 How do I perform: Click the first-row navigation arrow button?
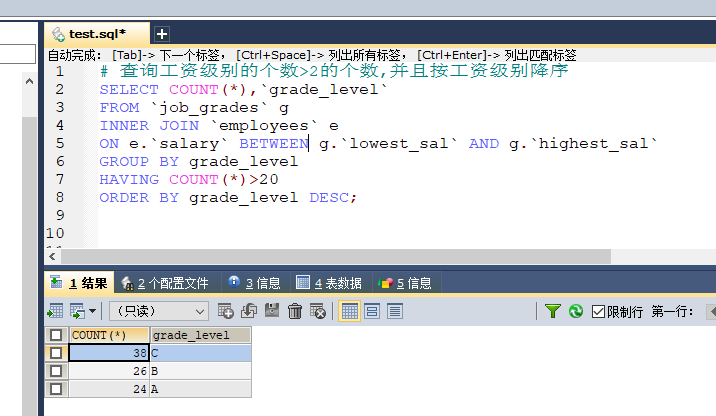click(x=711, y=312)
